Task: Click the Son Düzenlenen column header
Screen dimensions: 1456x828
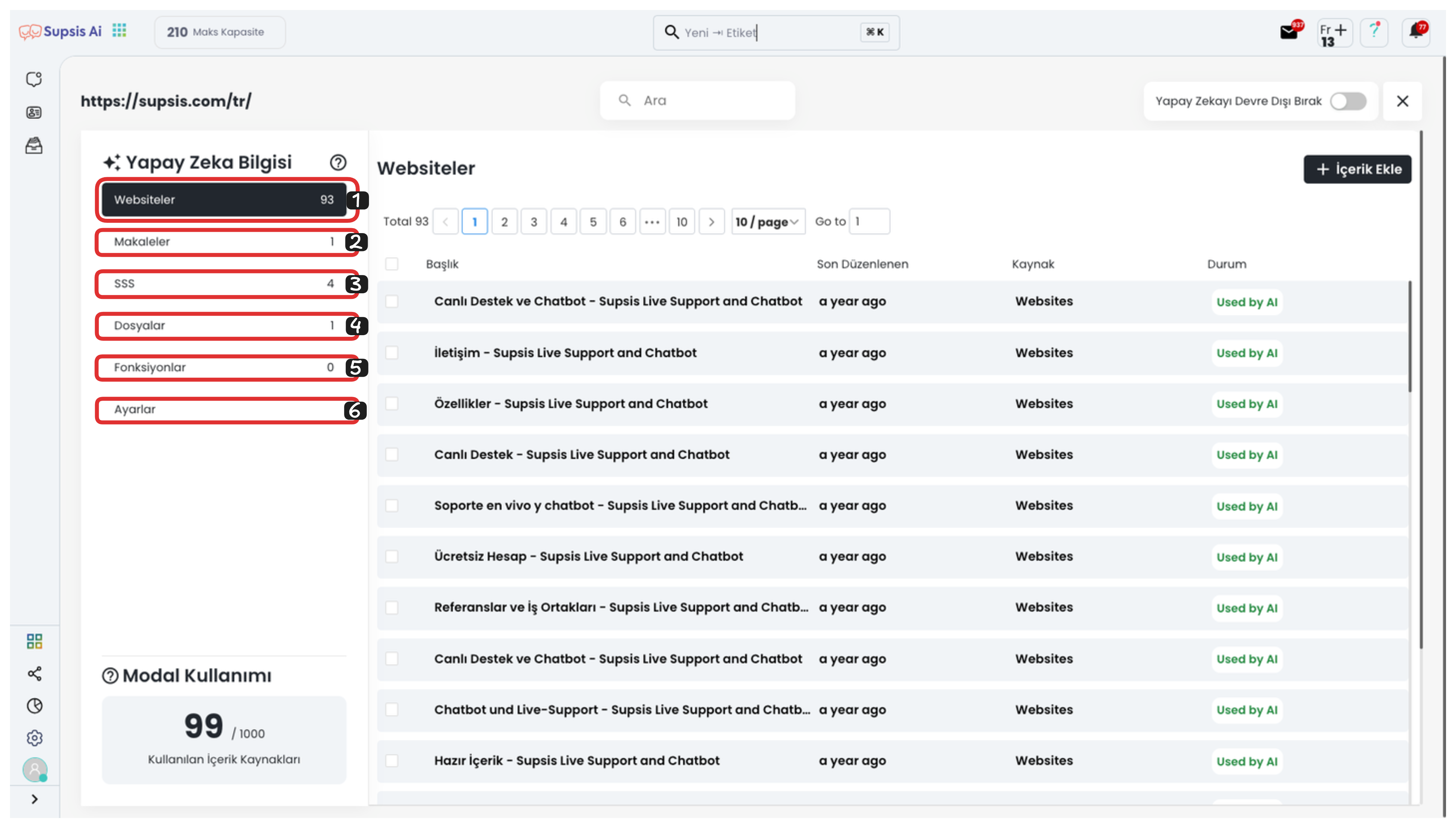Action: tap(863, 264)
